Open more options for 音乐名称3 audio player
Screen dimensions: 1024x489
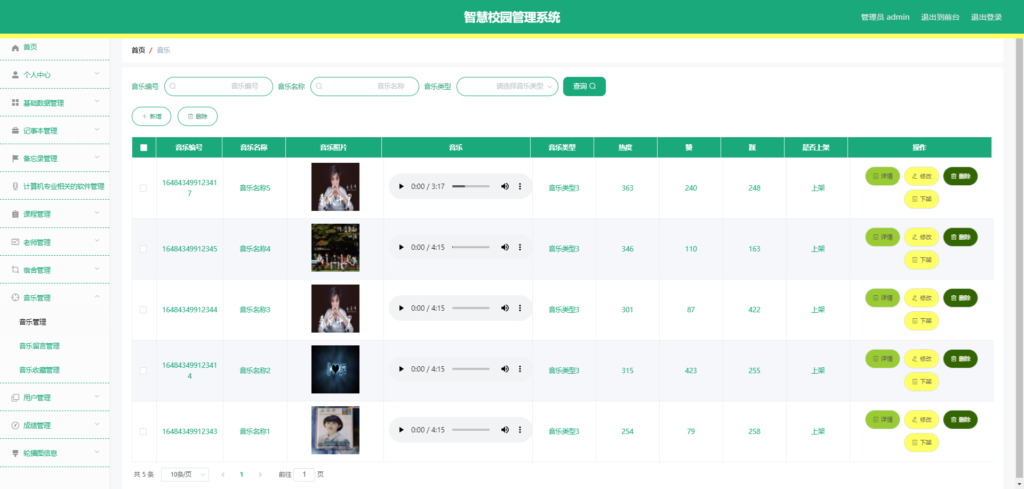pos(520,308)
